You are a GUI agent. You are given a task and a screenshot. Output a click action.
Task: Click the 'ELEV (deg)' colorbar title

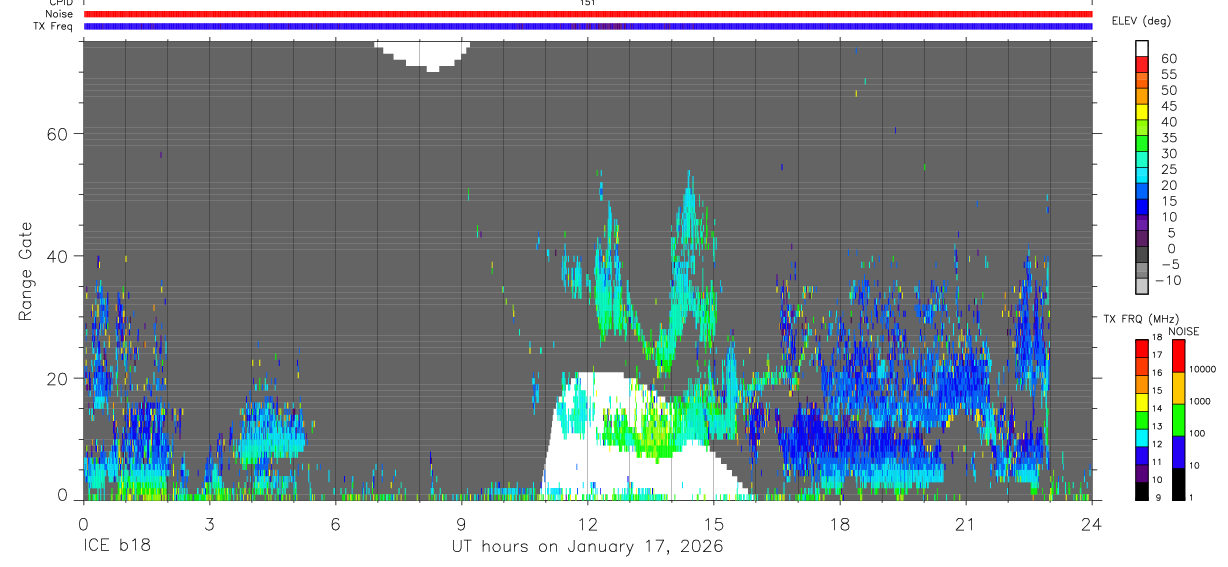click(1141, 21)
